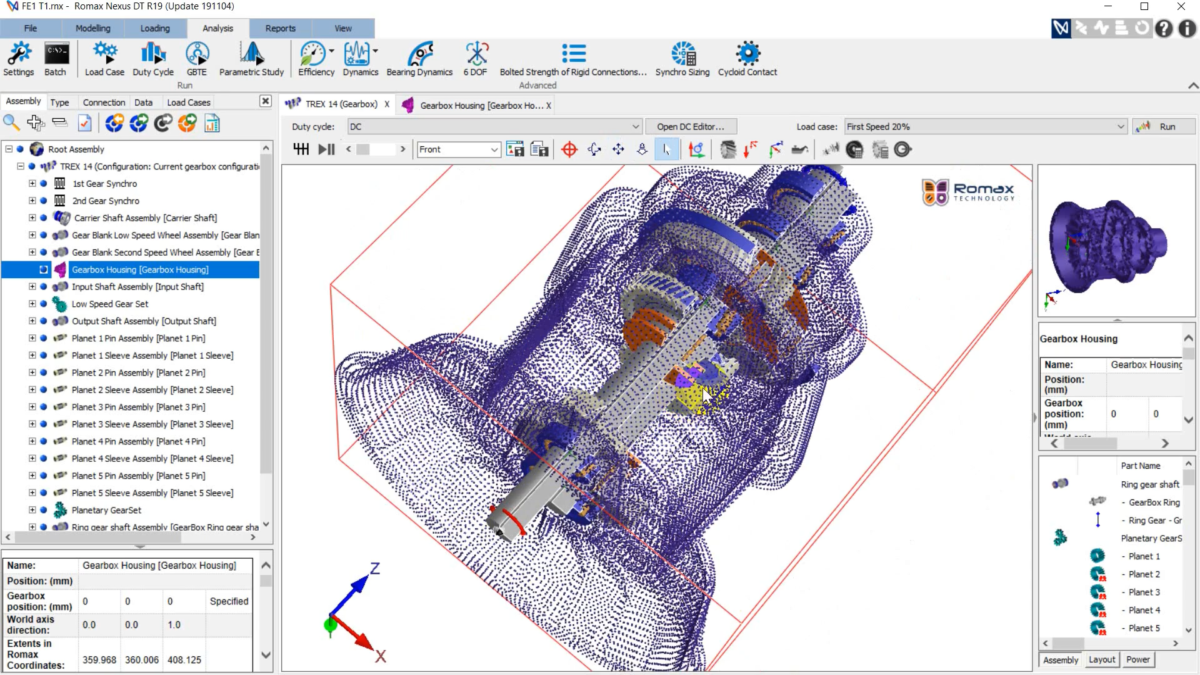Screen dimensions: 1200x675
Task: Start a Parametric Study
Action: (252, 59)
